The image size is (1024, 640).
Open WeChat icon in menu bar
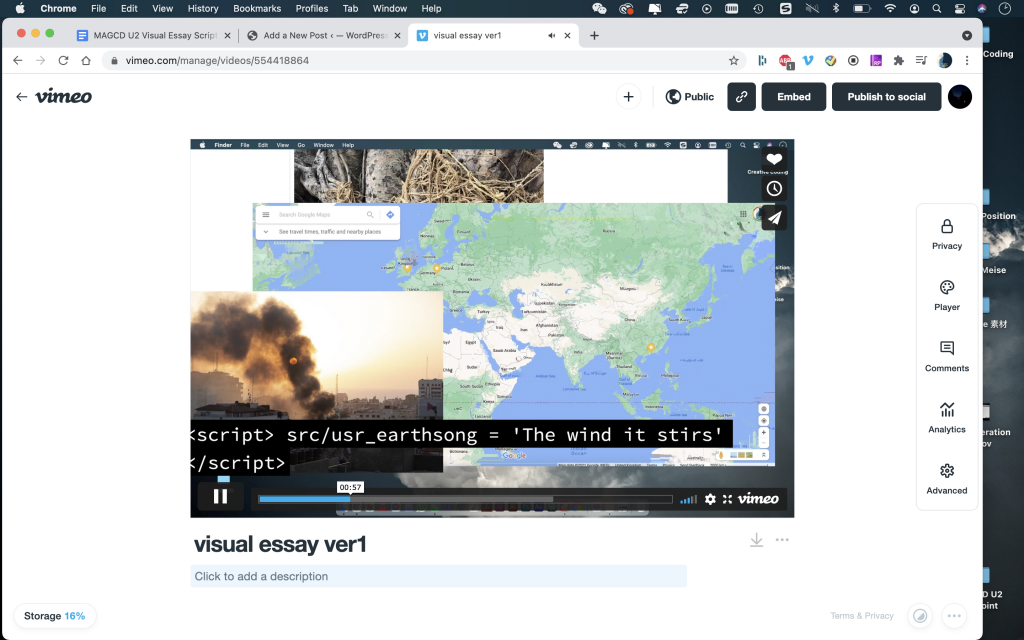(599, 8)
